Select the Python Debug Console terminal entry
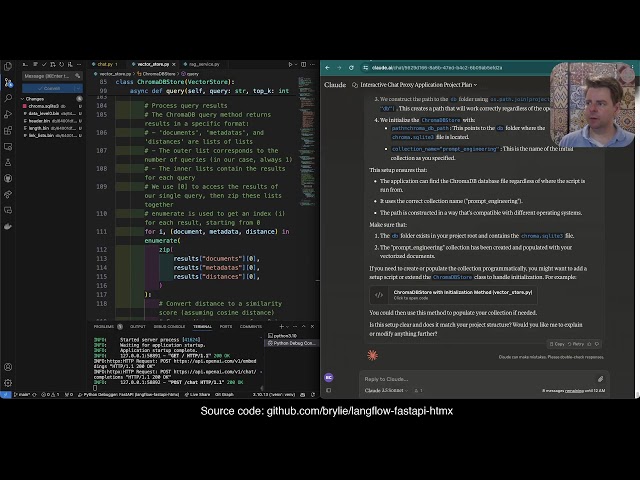 pos(291,343)
